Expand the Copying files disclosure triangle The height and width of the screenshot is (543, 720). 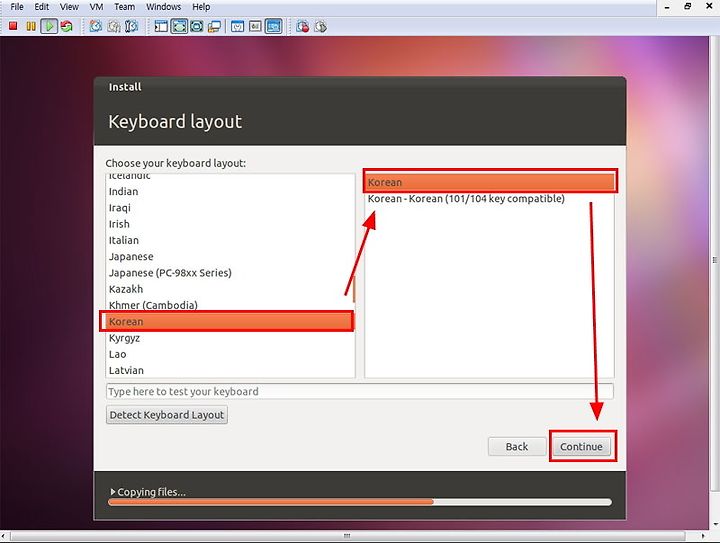(x=113, y=492)
